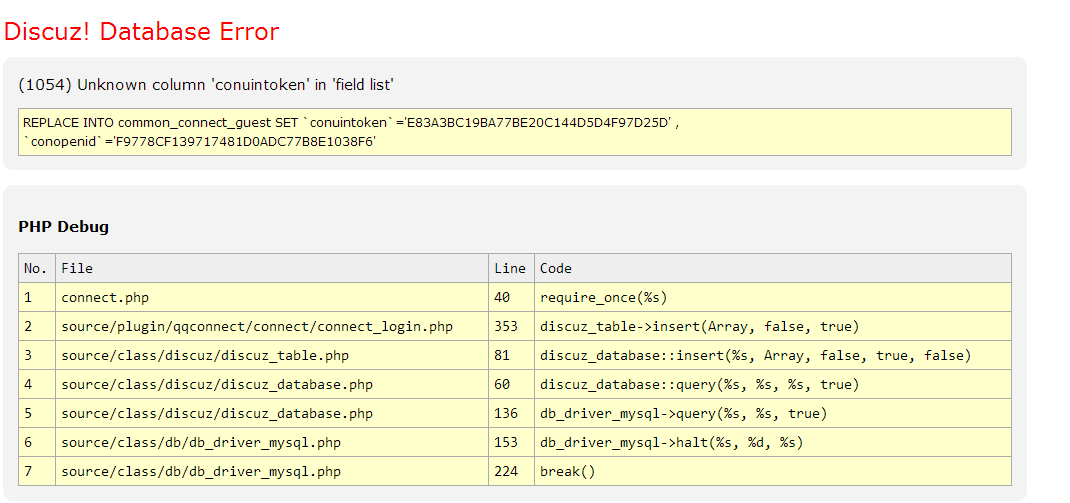
Task: Click the REPLACE INTO SQL query box
Action: click(x=514, y=133)
